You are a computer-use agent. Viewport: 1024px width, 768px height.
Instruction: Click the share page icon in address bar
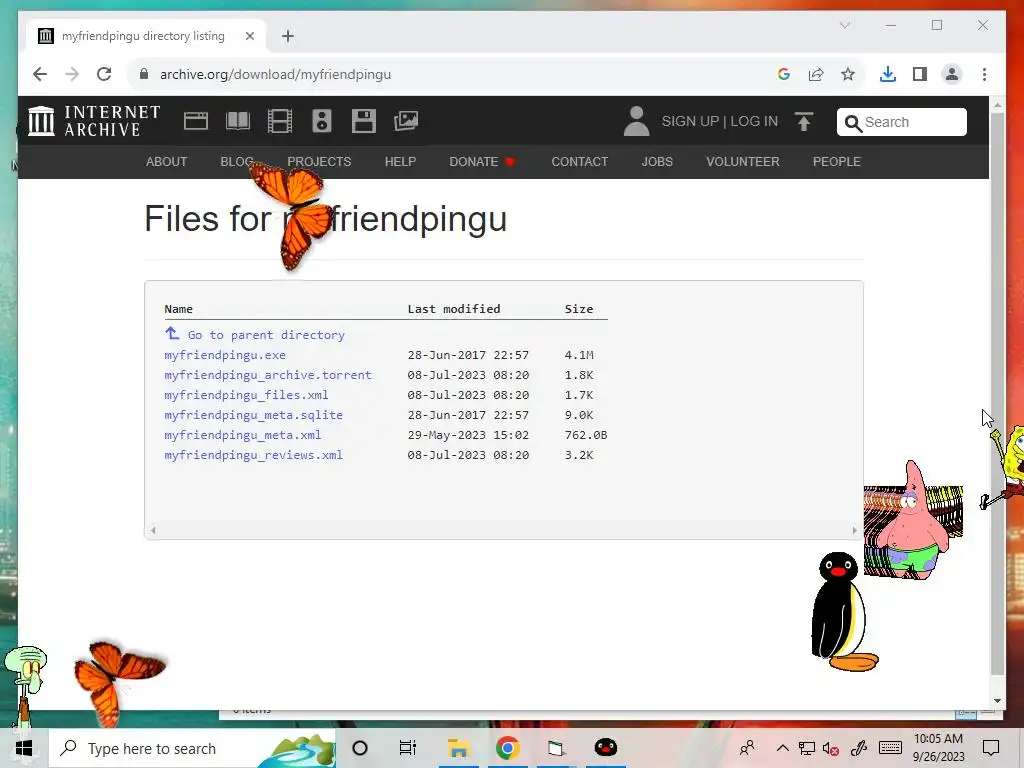[x=816, y=74]
